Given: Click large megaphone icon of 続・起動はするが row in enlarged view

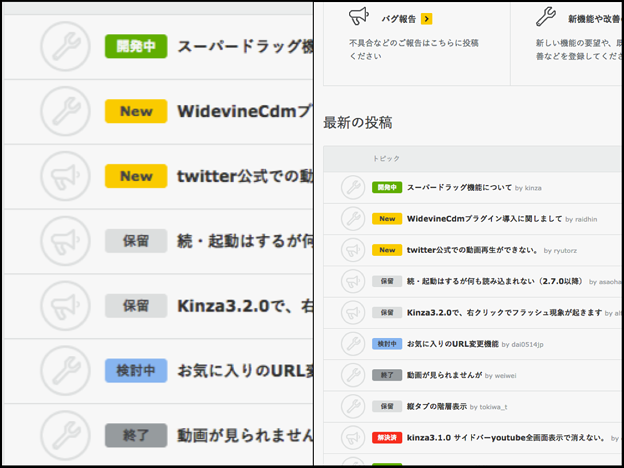Looking at the screenshot, I should pos(66,241).
